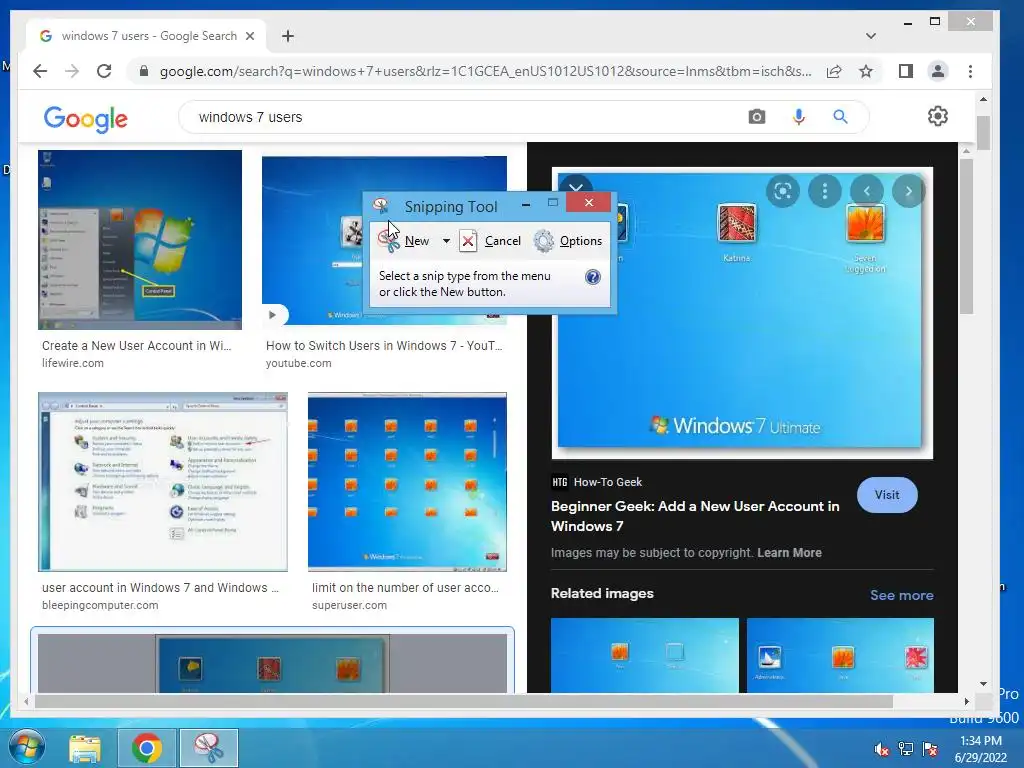Click the horizontal scrollbar thumb

coord(464,701)
